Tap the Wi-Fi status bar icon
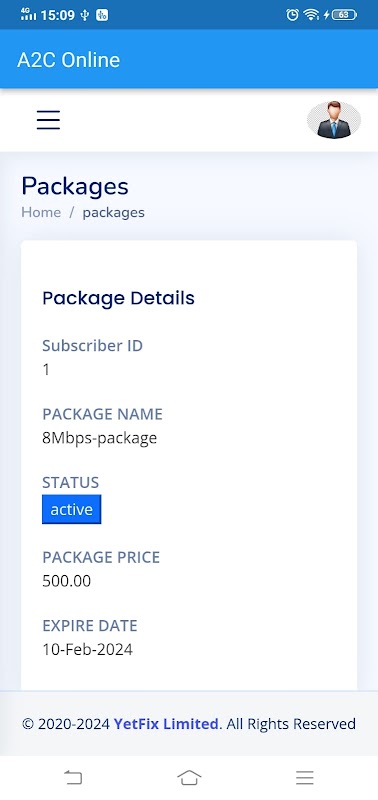This screenshot has width=378, height=800. [x=311, y=15]
